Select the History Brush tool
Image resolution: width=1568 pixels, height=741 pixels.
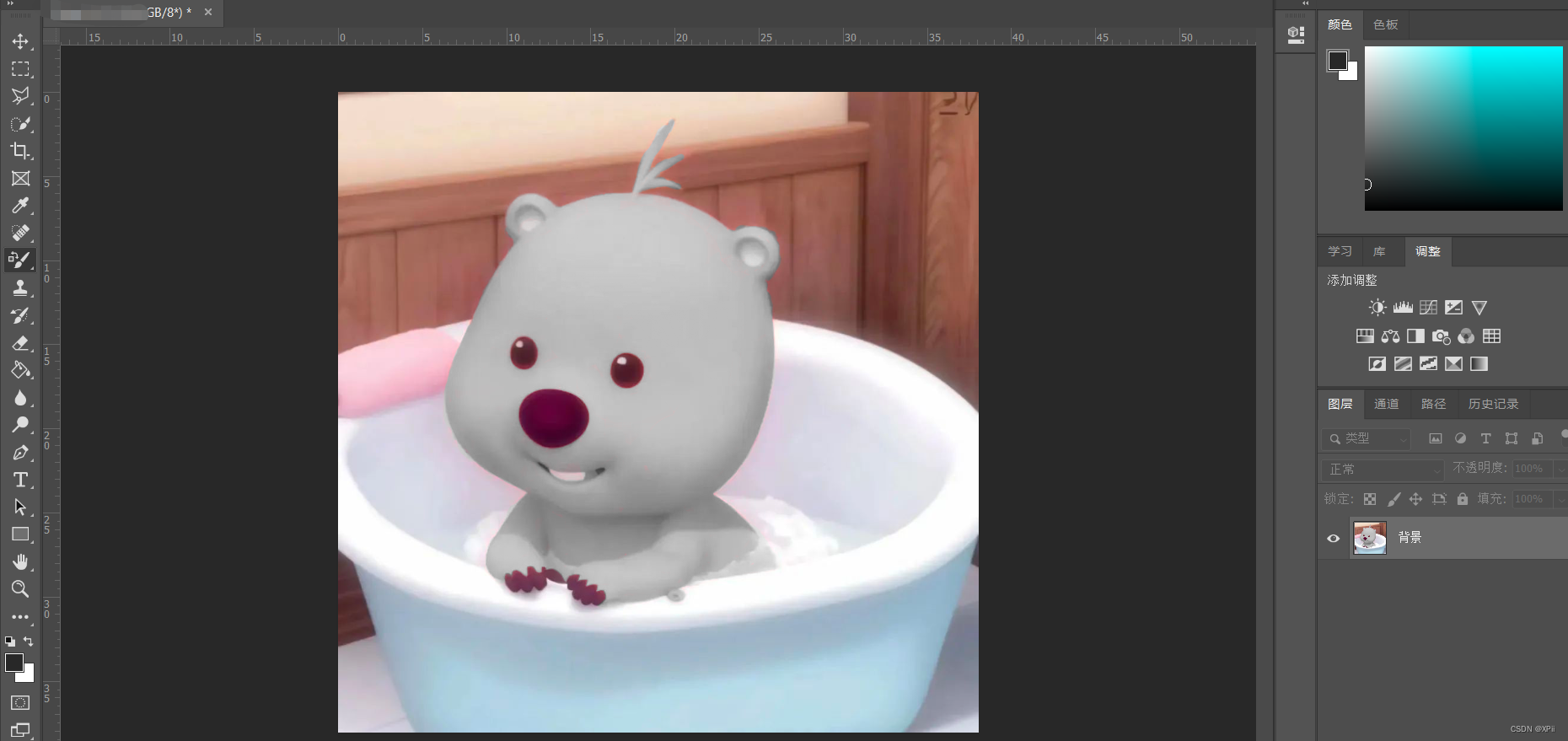20,315
